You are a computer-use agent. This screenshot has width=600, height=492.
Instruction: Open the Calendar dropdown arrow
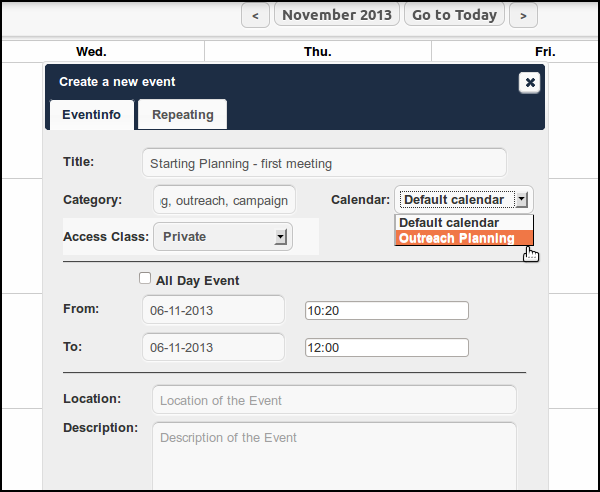click(521, 199)
